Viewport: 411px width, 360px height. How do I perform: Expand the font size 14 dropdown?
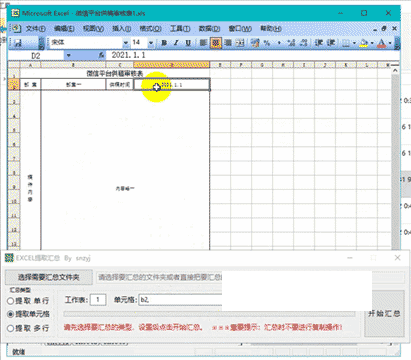point(151,43)
